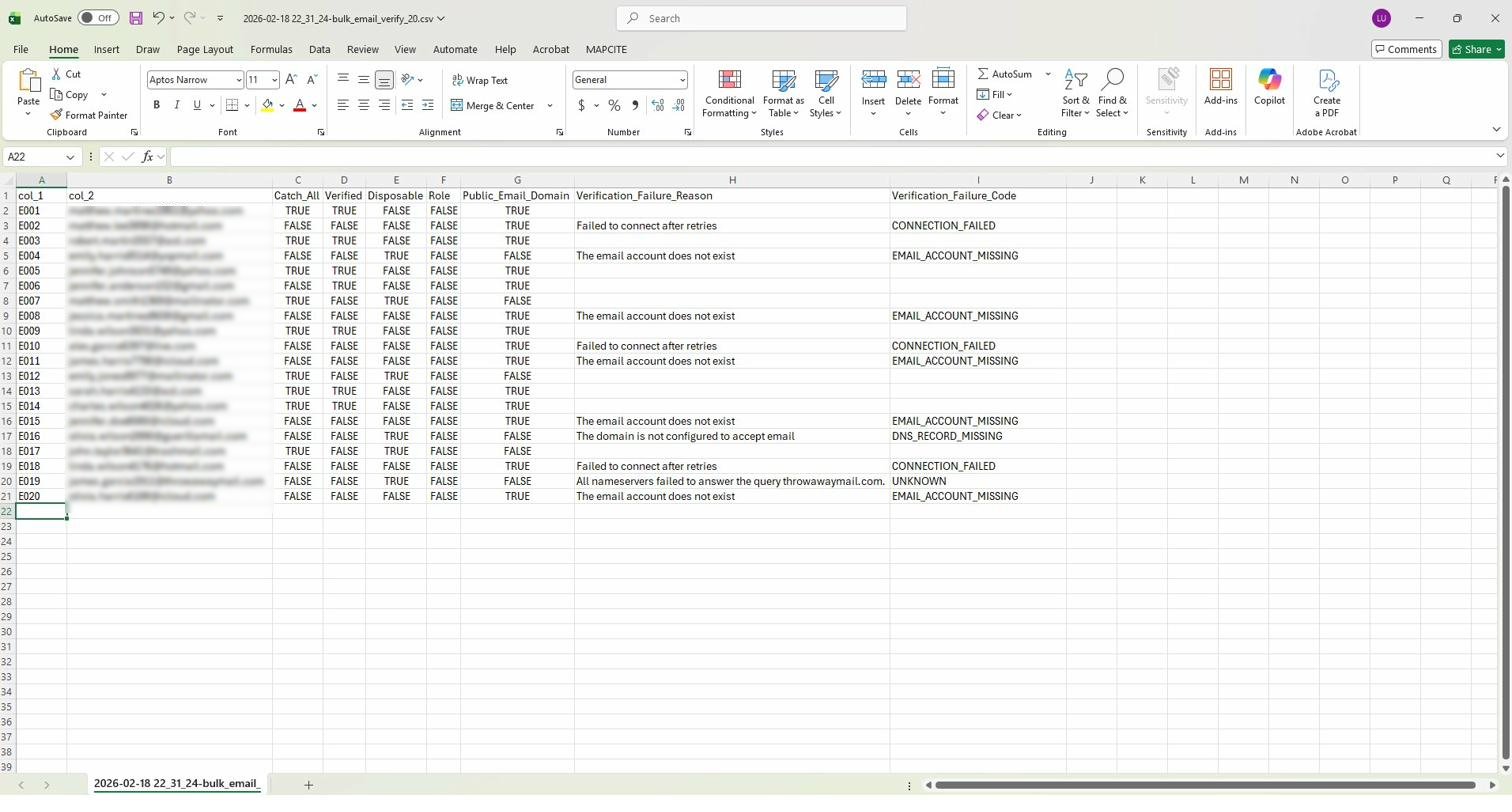Expand the Name Box dropdown arrow

(x=70, y=157)
